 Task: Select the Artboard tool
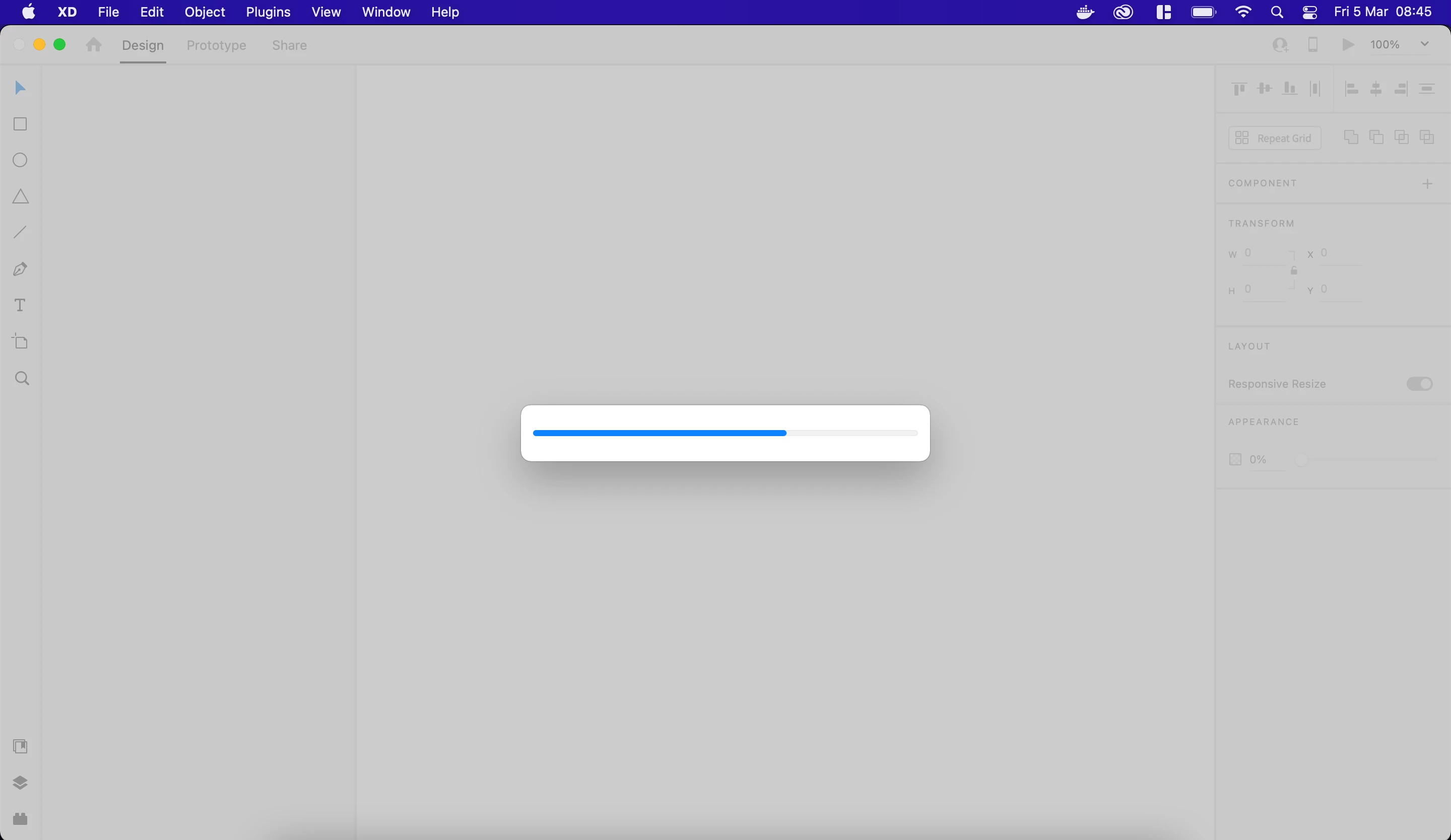(20, 342)
